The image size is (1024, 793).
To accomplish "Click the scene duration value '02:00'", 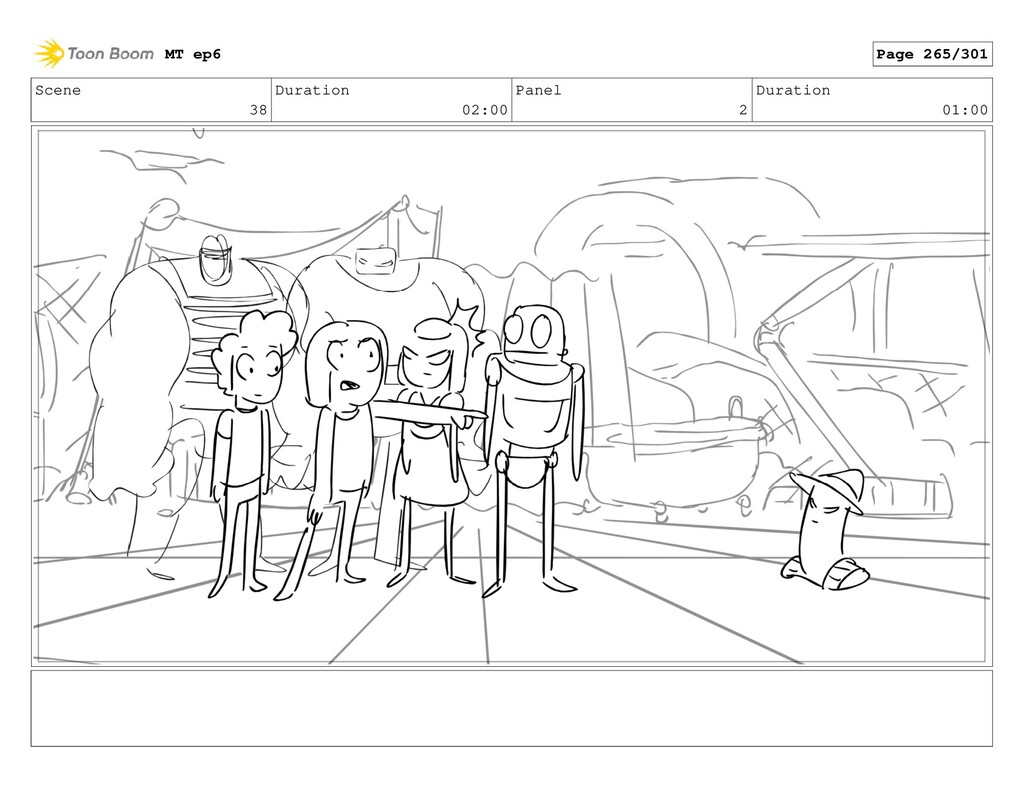I will 485,110.
